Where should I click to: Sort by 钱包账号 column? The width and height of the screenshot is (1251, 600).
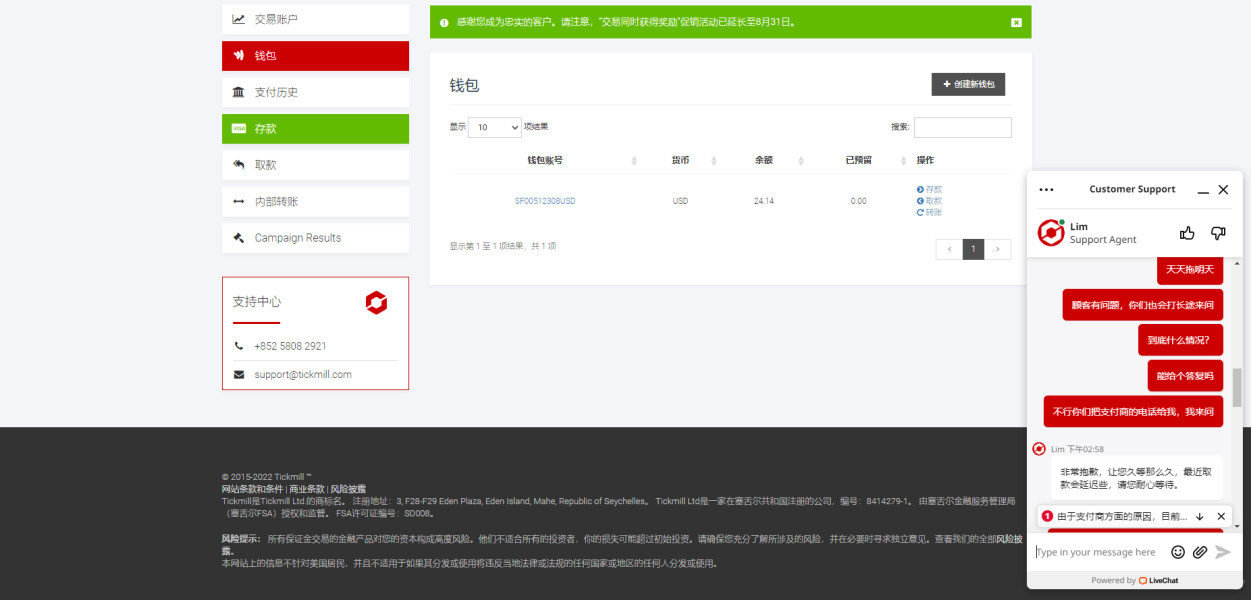point(545,160)
